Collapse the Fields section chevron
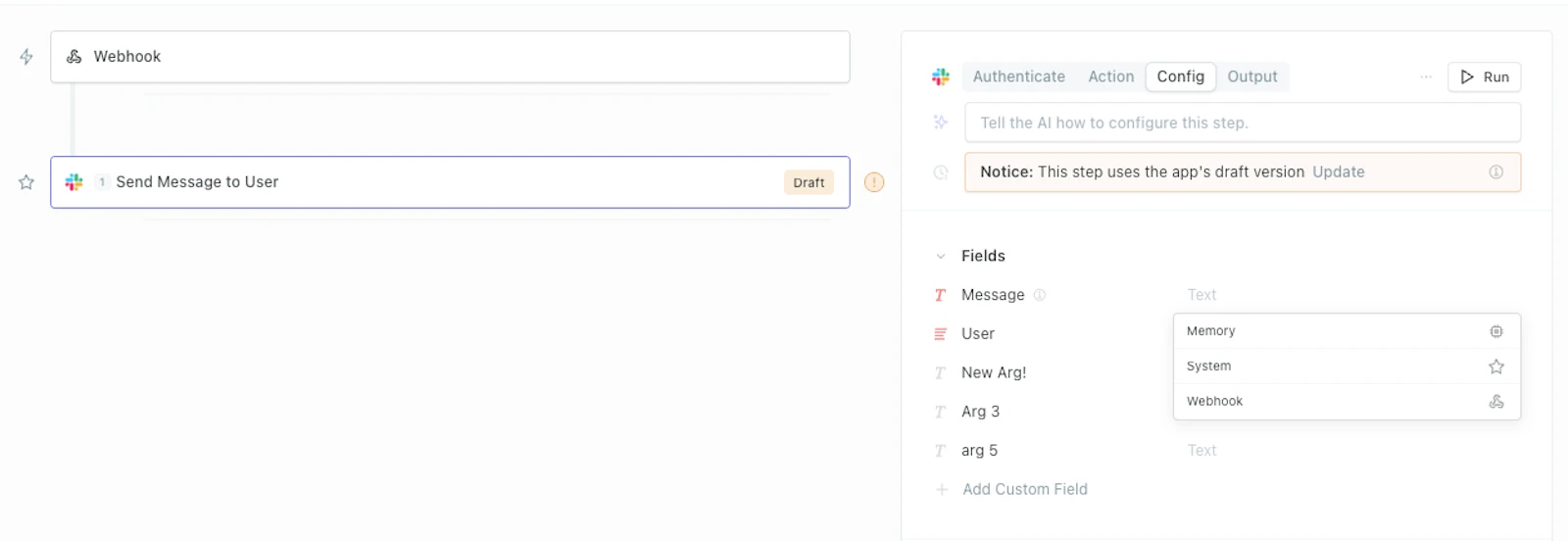The image size is (1568, 541). pyautogui.click(x=941, y=256)
